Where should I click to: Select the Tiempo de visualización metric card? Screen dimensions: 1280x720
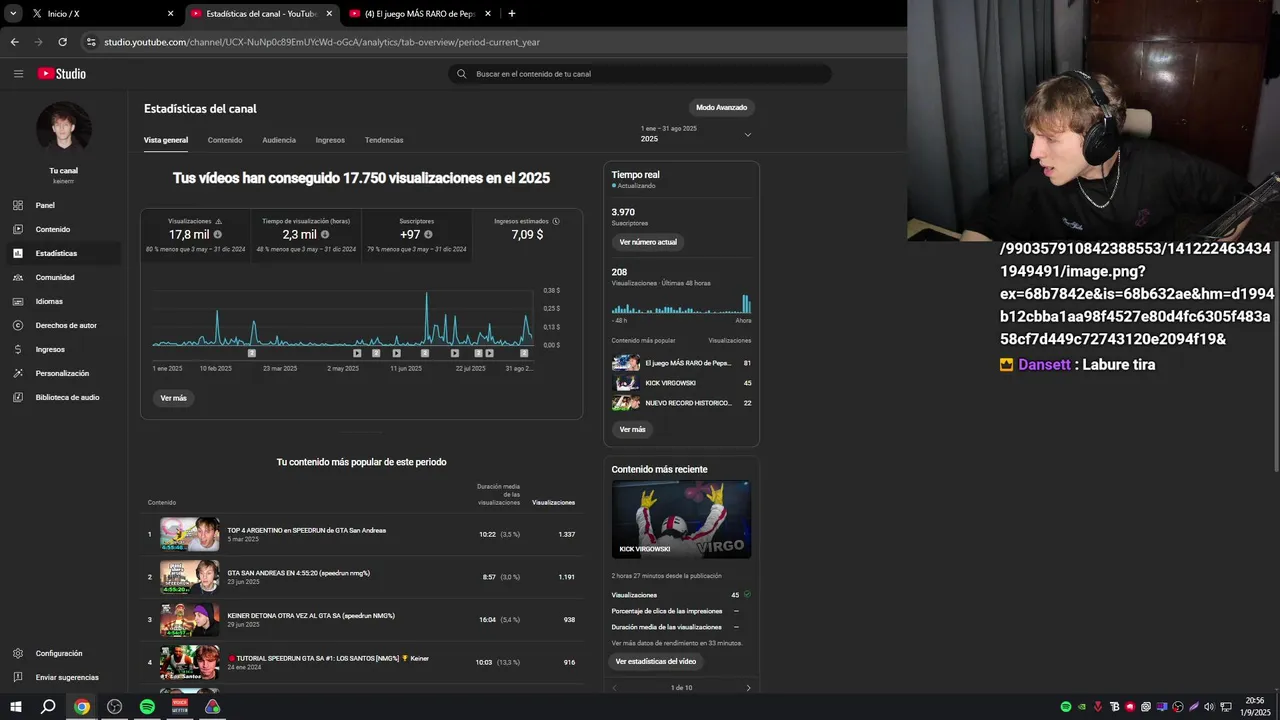(305, 235)
